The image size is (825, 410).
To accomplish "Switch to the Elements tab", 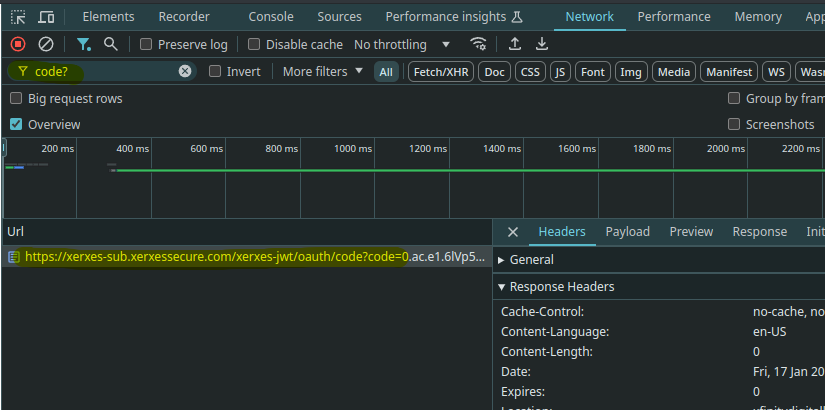I will pos(108,17).
